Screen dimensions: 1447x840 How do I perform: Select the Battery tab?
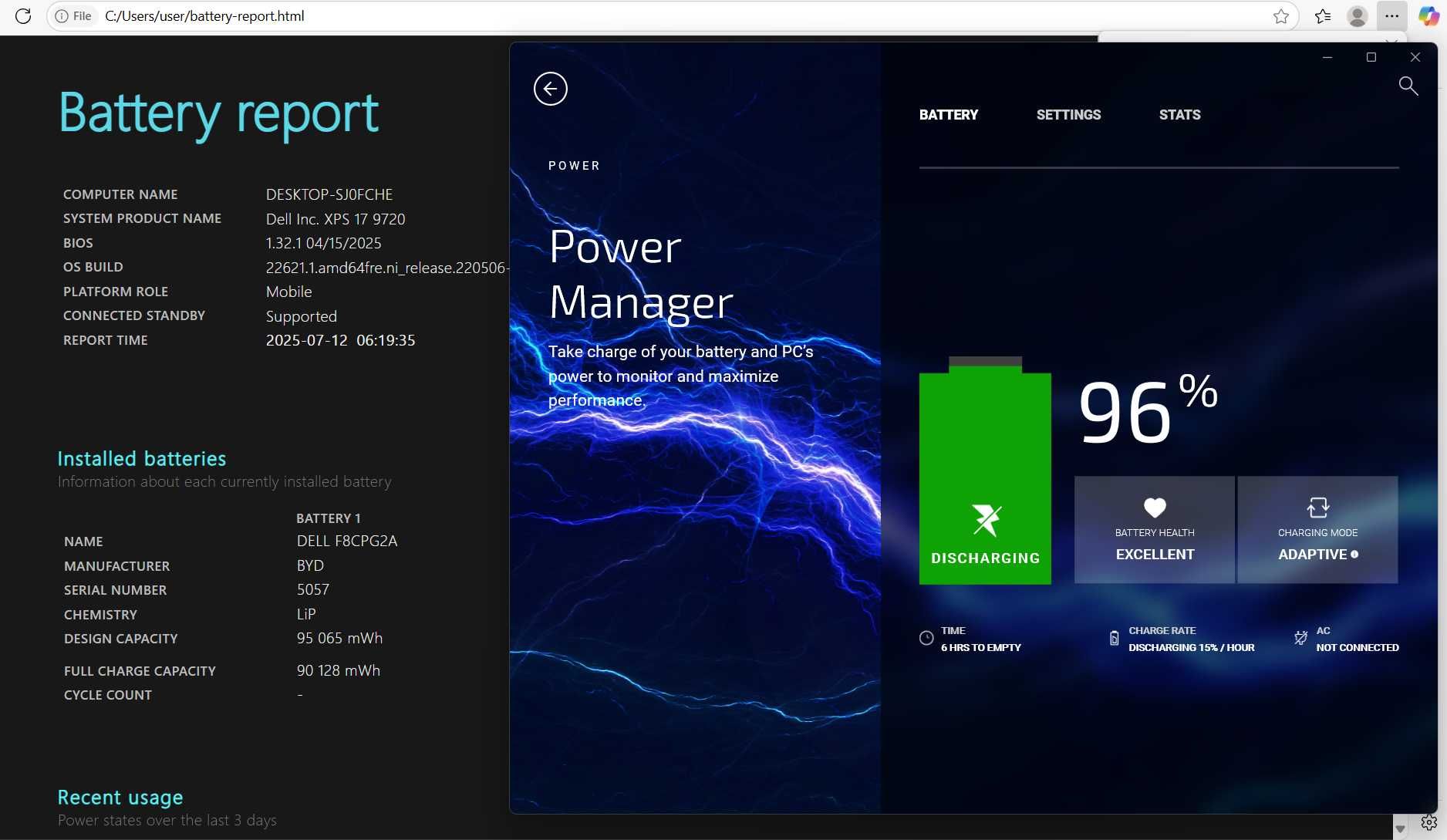[948, 115]
